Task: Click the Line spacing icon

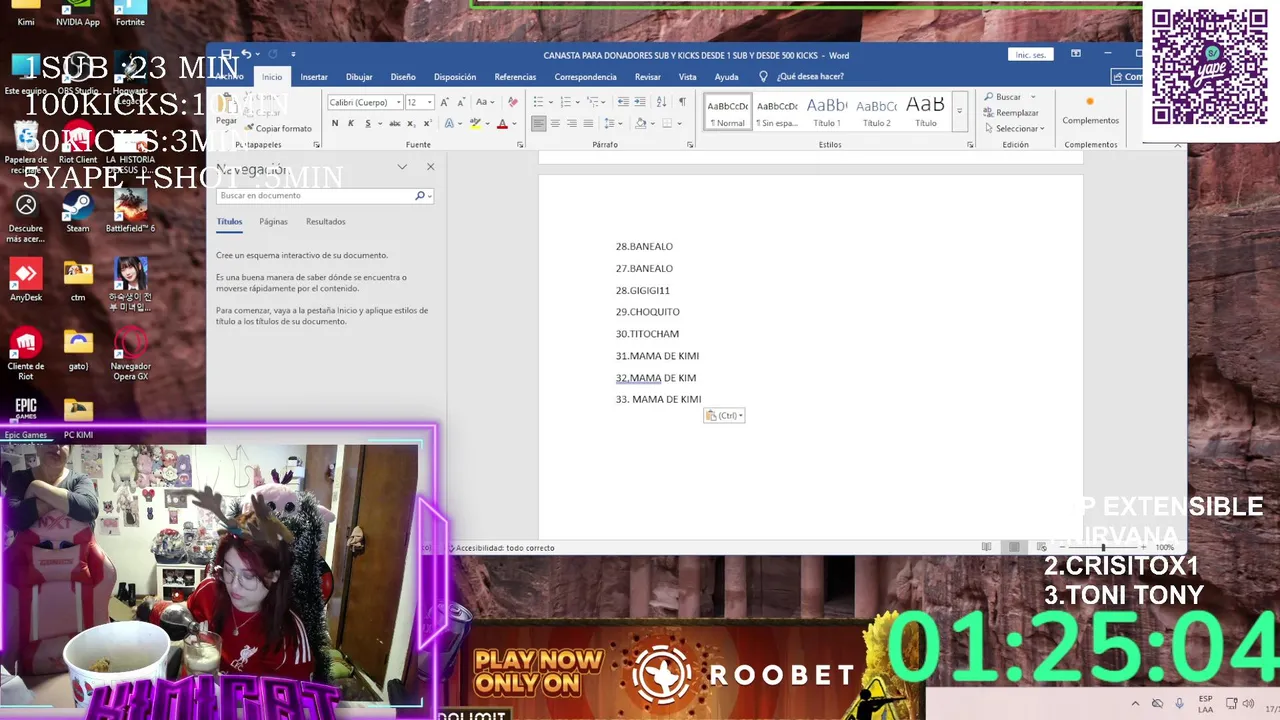Action: [610, 124]
